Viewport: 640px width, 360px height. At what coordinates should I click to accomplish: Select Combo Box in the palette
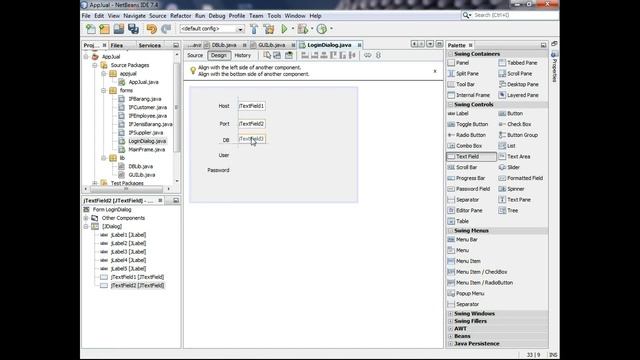click(x=465, y=146)
